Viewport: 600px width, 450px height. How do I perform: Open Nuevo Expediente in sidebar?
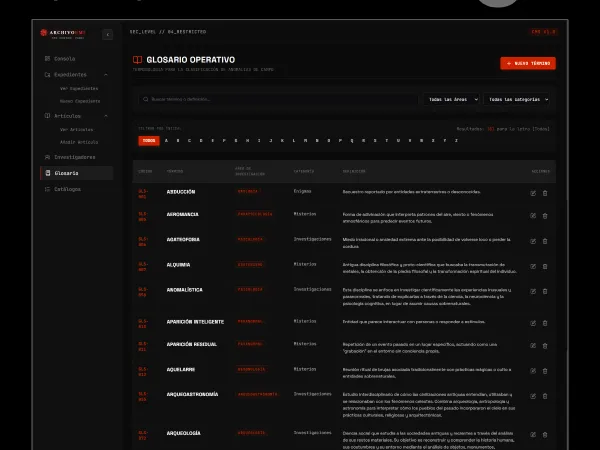click(80, 101)
